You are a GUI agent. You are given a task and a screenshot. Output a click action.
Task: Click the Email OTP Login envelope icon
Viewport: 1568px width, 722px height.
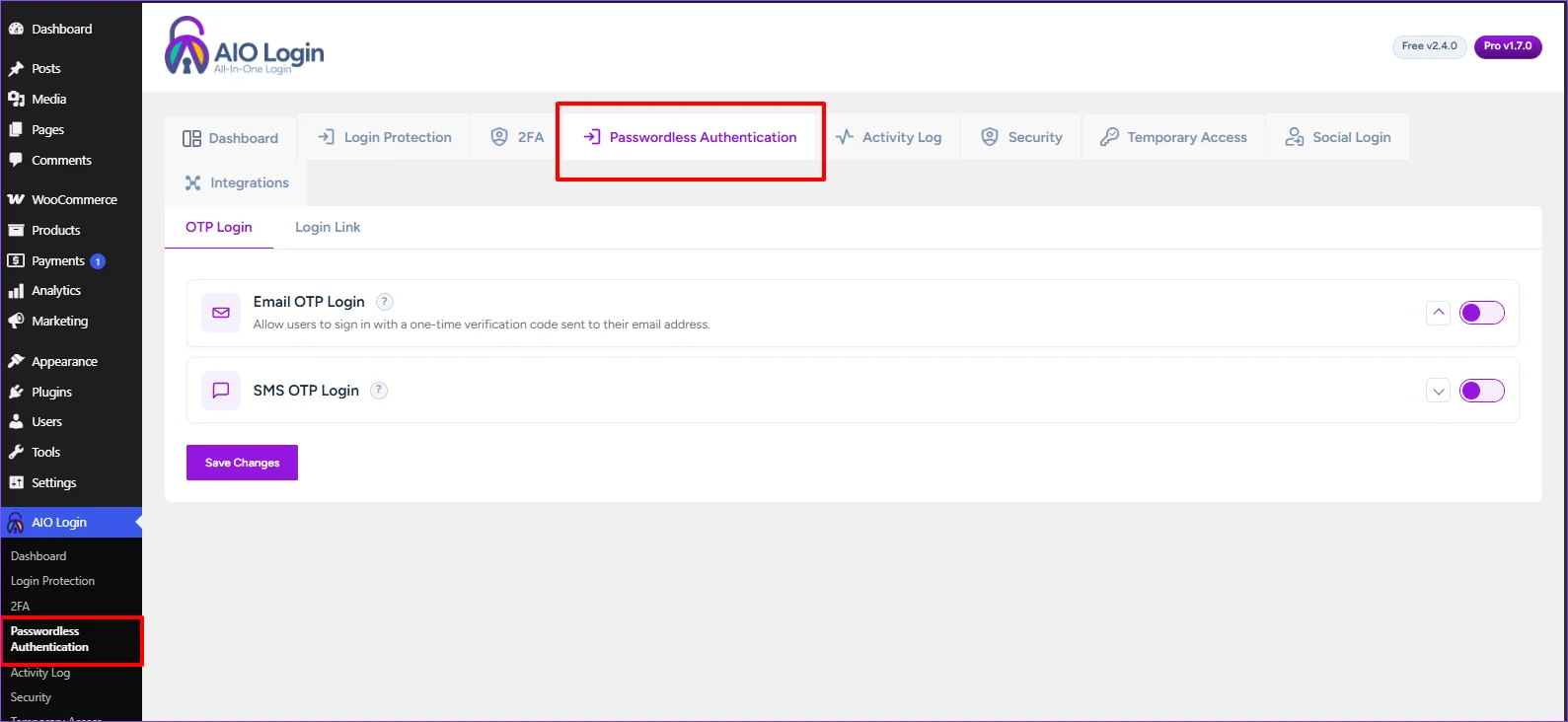pyautogui.click(x=221, y=313)
